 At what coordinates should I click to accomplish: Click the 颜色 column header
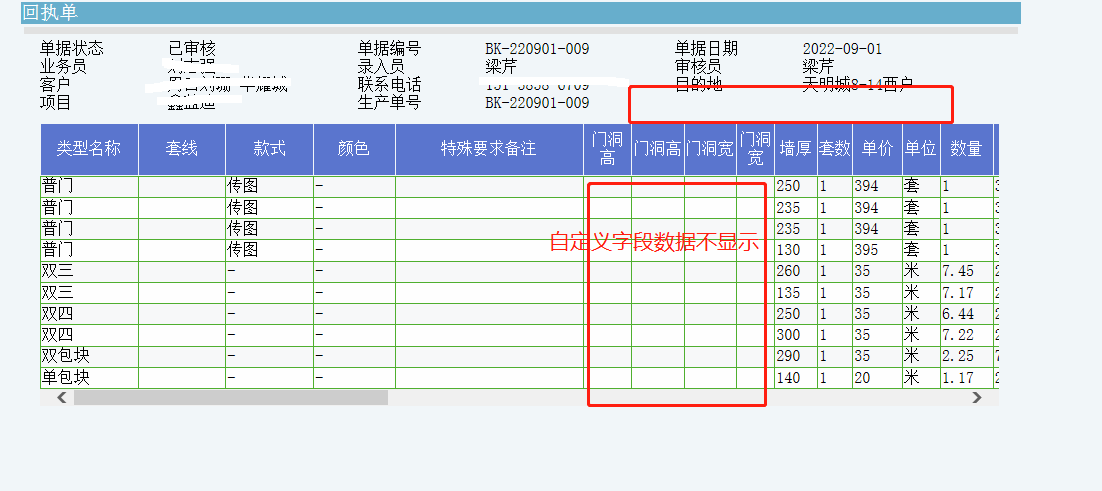(x=354, y=149)
